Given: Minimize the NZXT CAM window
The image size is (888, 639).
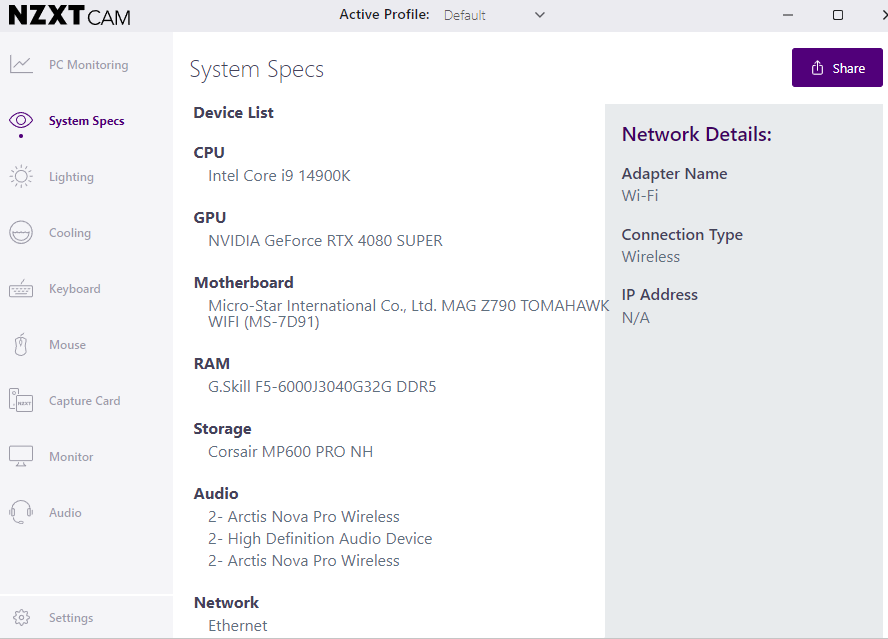Looking at the screenshot, I should click(788, 15).
